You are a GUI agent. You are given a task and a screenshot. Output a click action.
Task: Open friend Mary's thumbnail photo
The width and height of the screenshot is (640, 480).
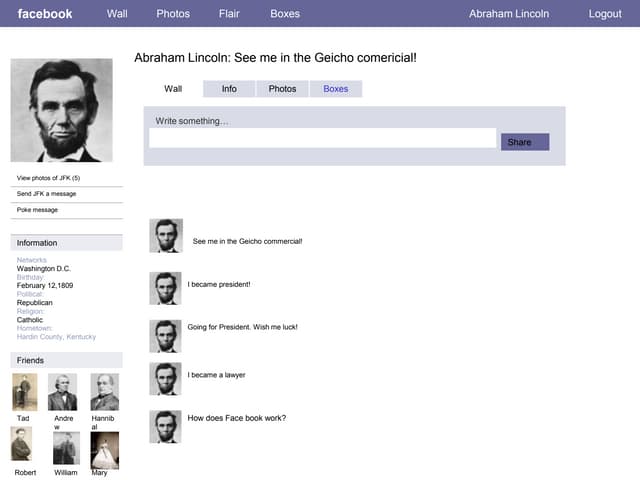click(x=105, y=450)
